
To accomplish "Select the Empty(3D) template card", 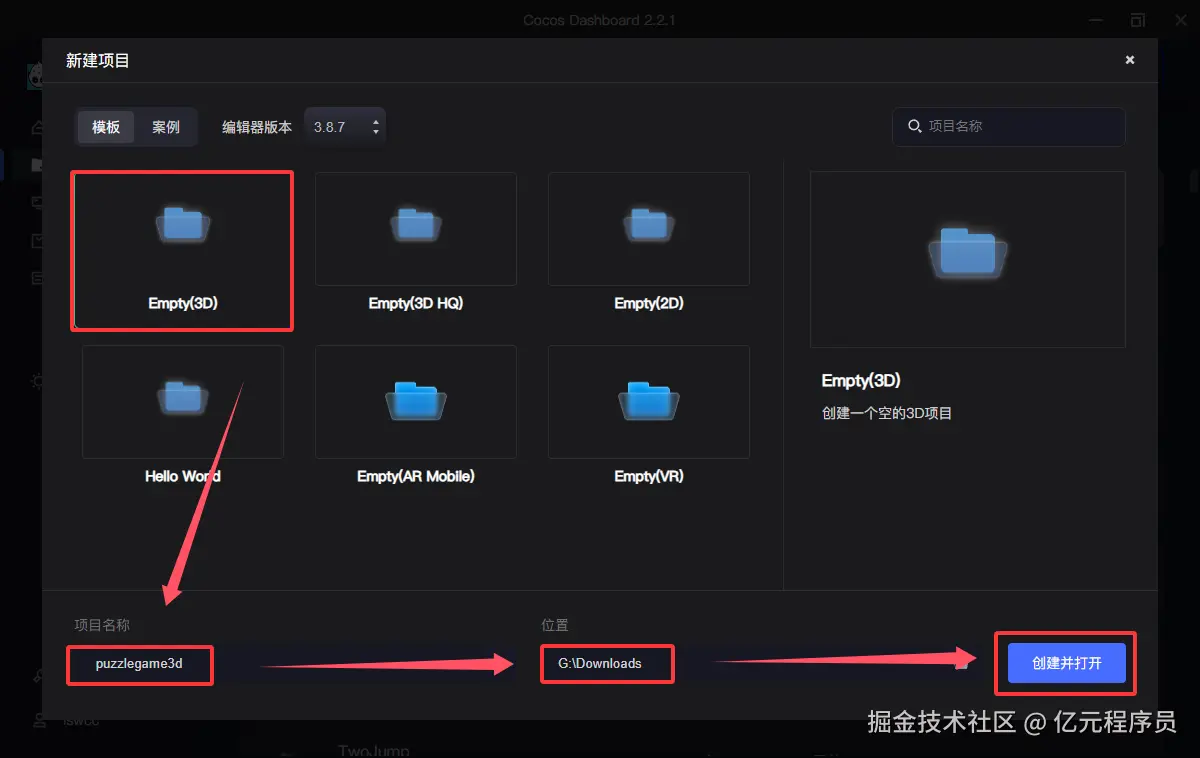I will click(x=182, y=250).
